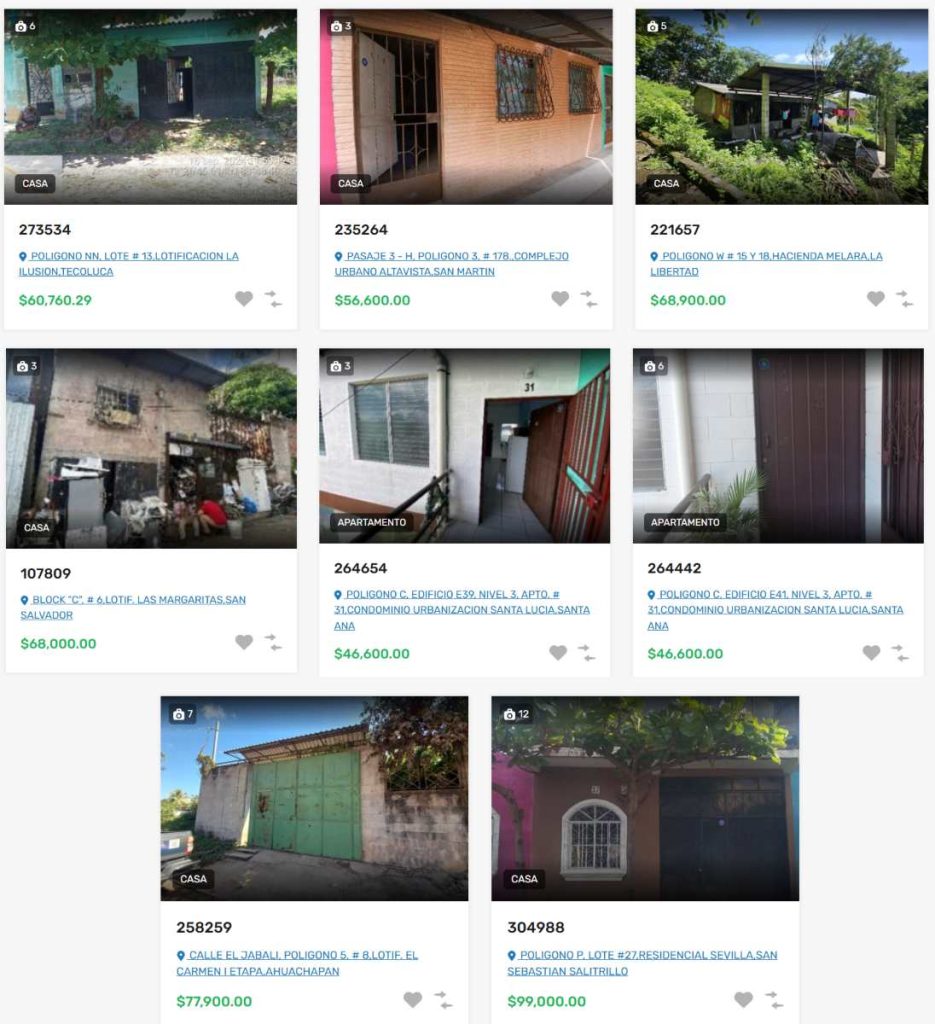Click compare arrows on listing 235264

point(588,299)
